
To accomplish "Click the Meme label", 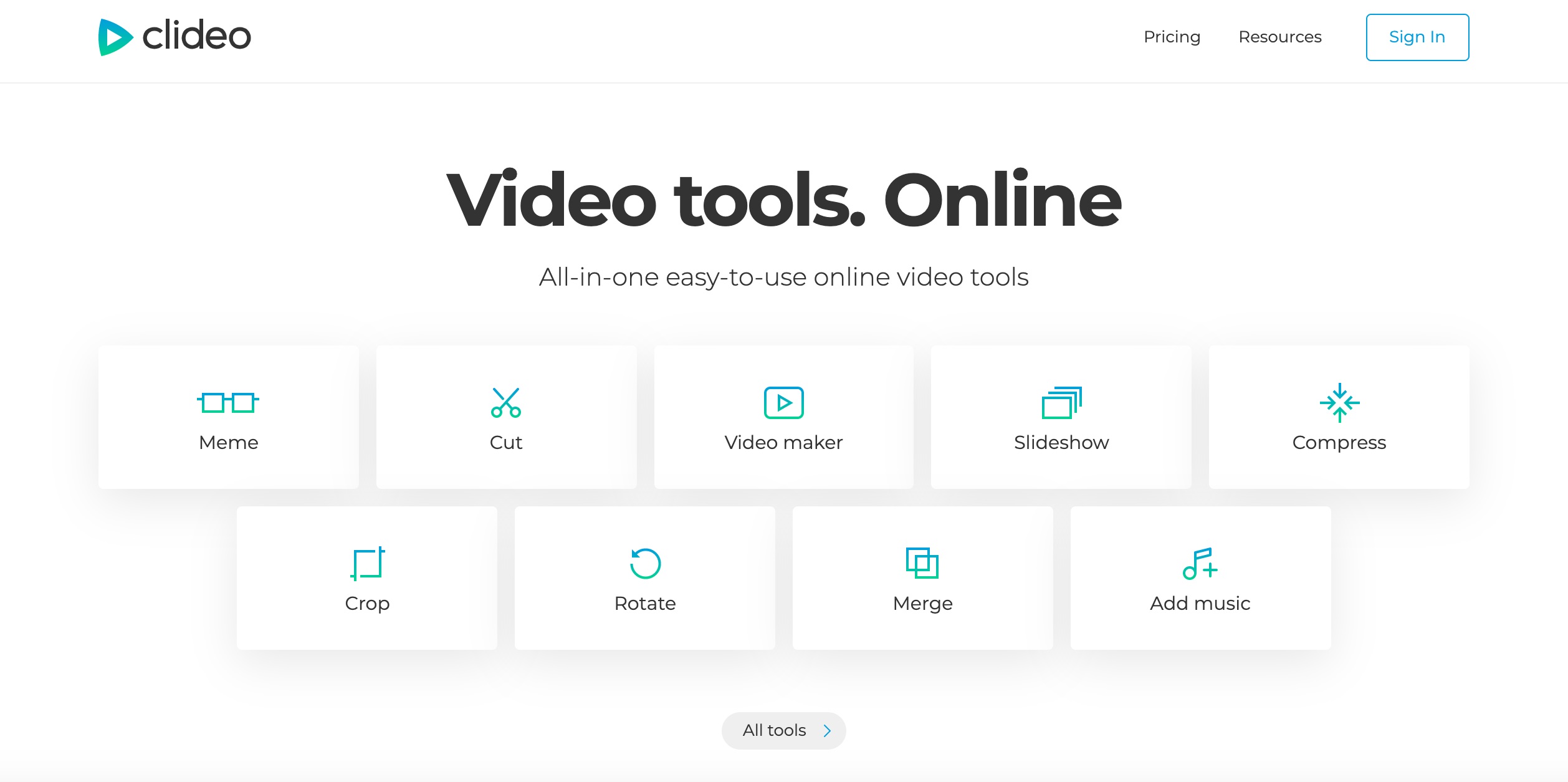I will click(228, 442).
